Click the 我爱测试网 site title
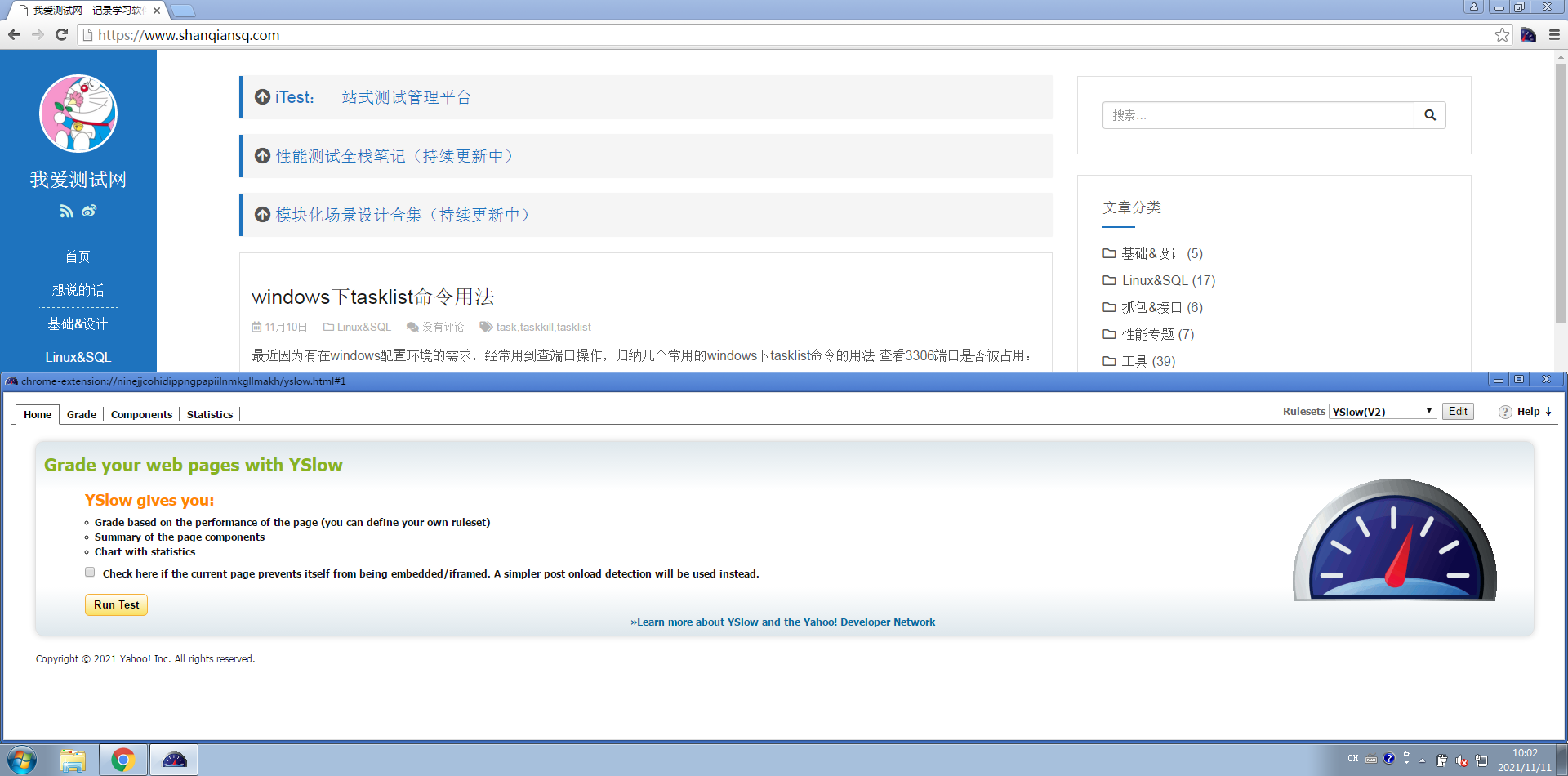 [x=78, y=179]
